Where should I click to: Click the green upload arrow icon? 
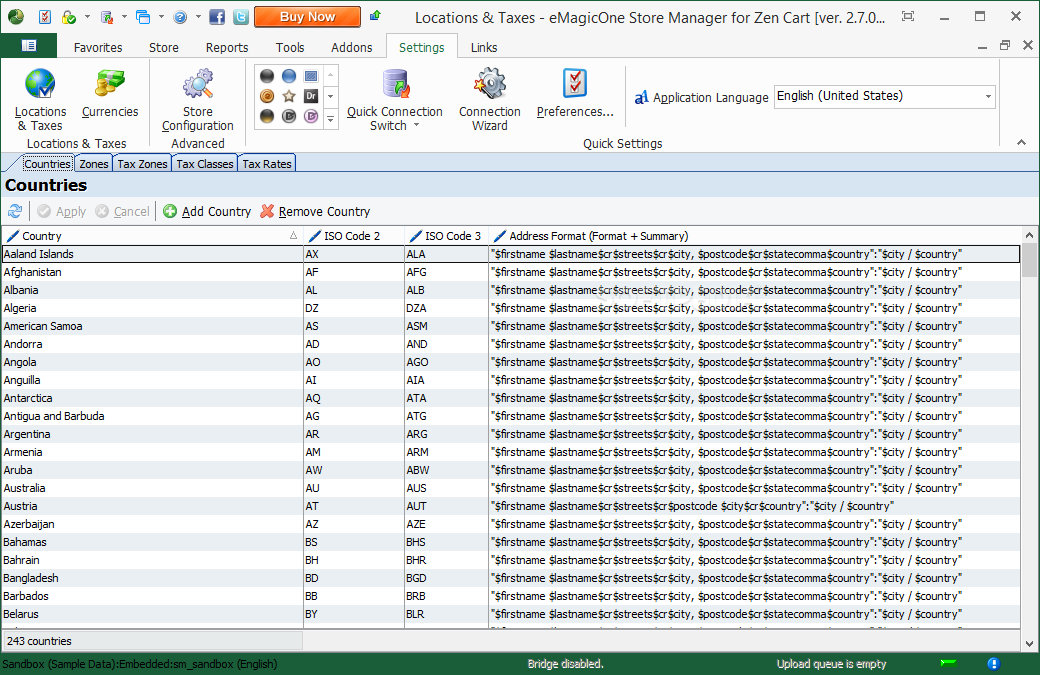375,15
